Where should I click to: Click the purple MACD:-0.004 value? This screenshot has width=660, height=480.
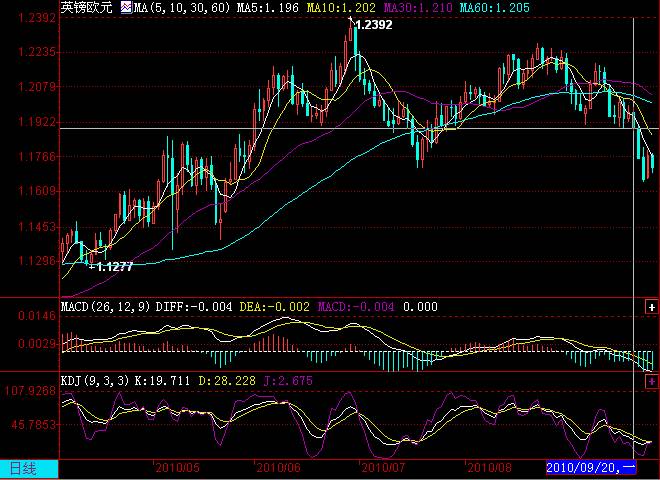356,307
